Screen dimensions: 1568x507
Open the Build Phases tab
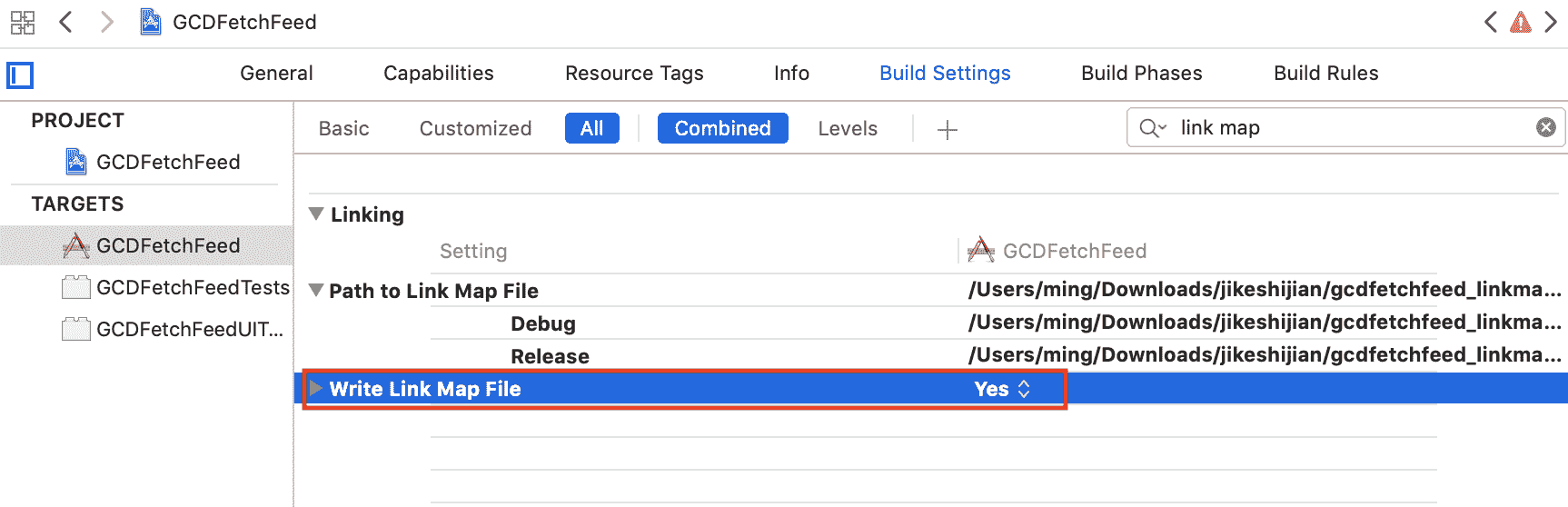[1141, 73]
